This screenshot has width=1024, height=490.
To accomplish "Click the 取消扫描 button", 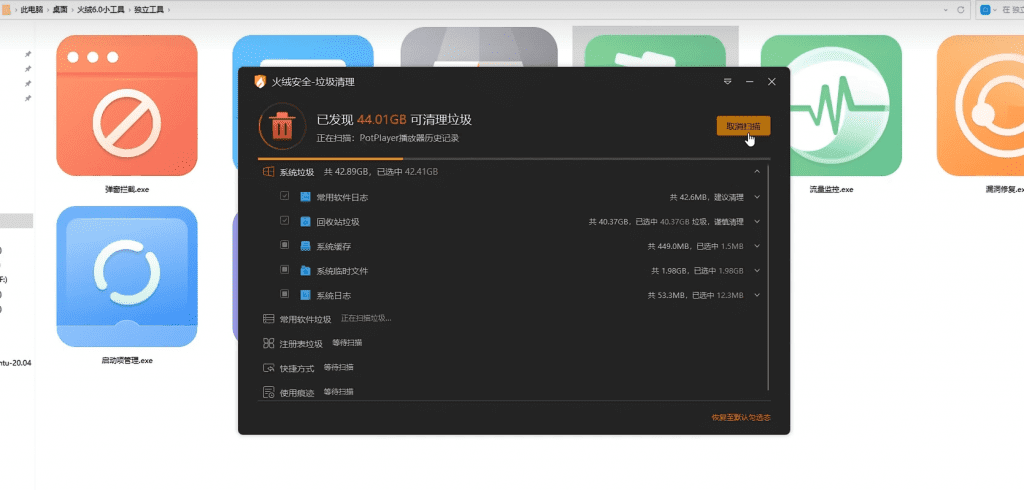I will pyautogui.click(x=743, y=126).
